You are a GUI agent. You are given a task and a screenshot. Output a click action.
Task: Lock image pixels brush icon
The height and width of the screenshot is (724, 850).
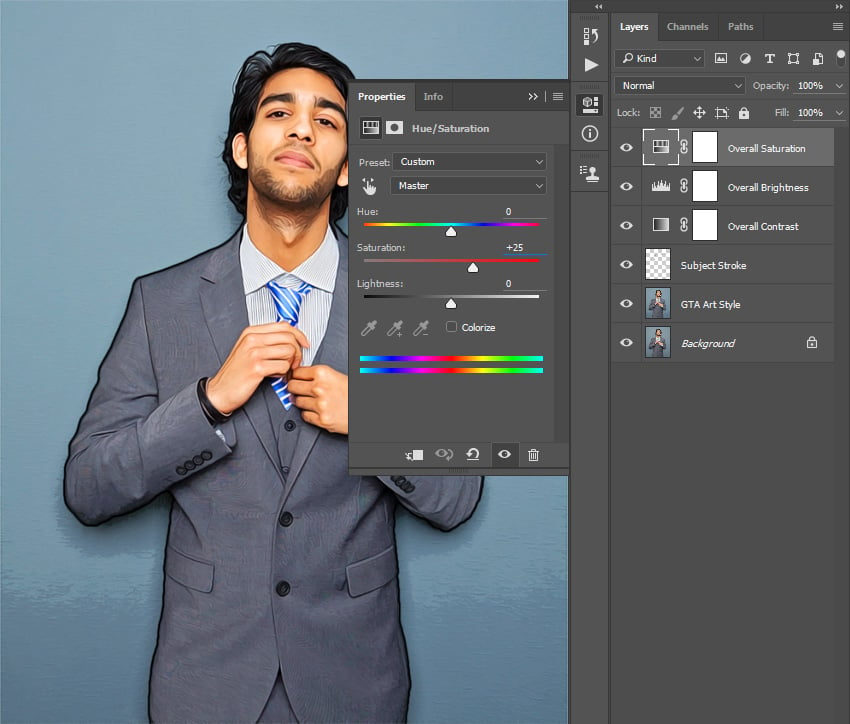pyautogui.click(x=677, y=113)
